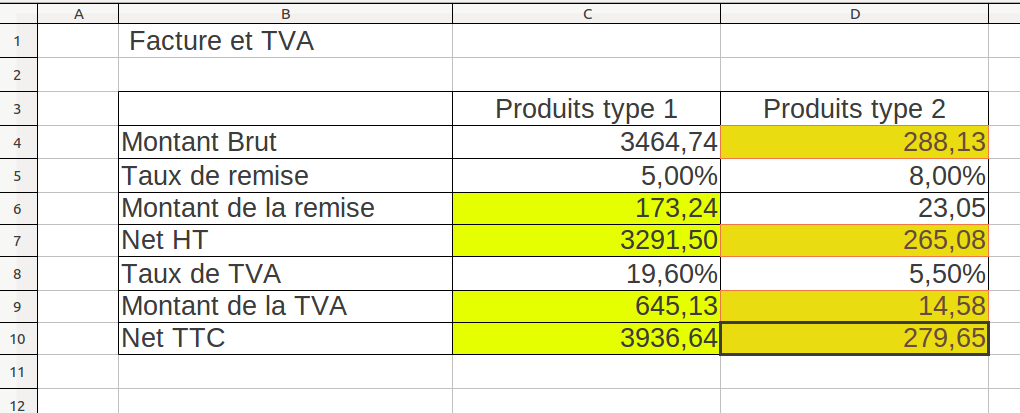Click column header D

click(854, 13)
